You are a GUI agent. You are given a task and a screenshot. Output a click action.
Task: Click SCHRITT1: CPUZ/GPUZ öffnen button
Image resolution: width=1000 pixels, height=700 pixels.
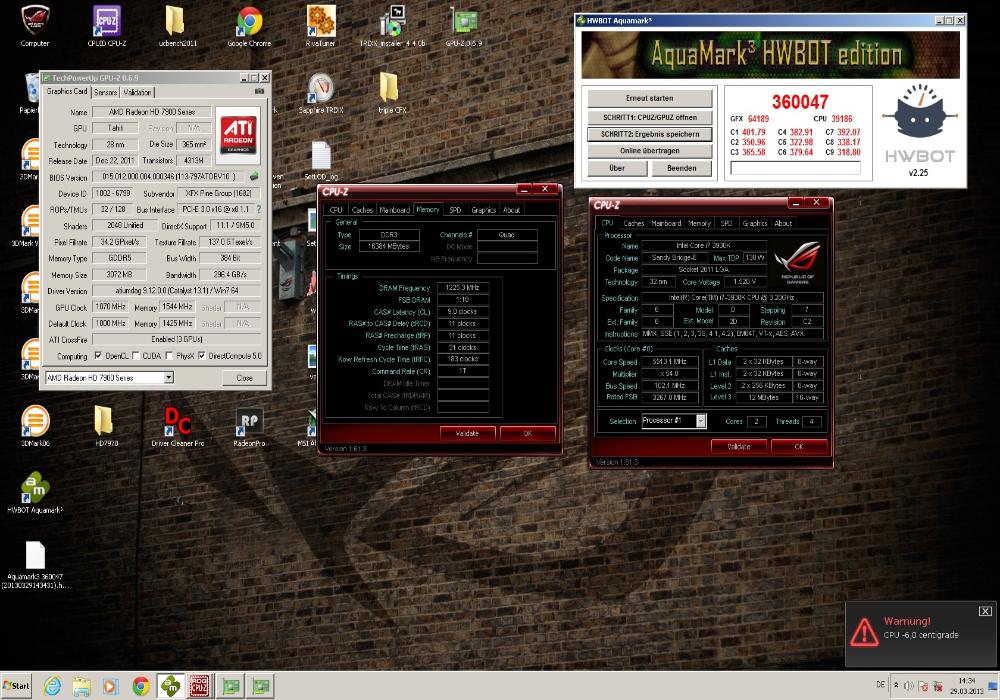pos(649,117)
